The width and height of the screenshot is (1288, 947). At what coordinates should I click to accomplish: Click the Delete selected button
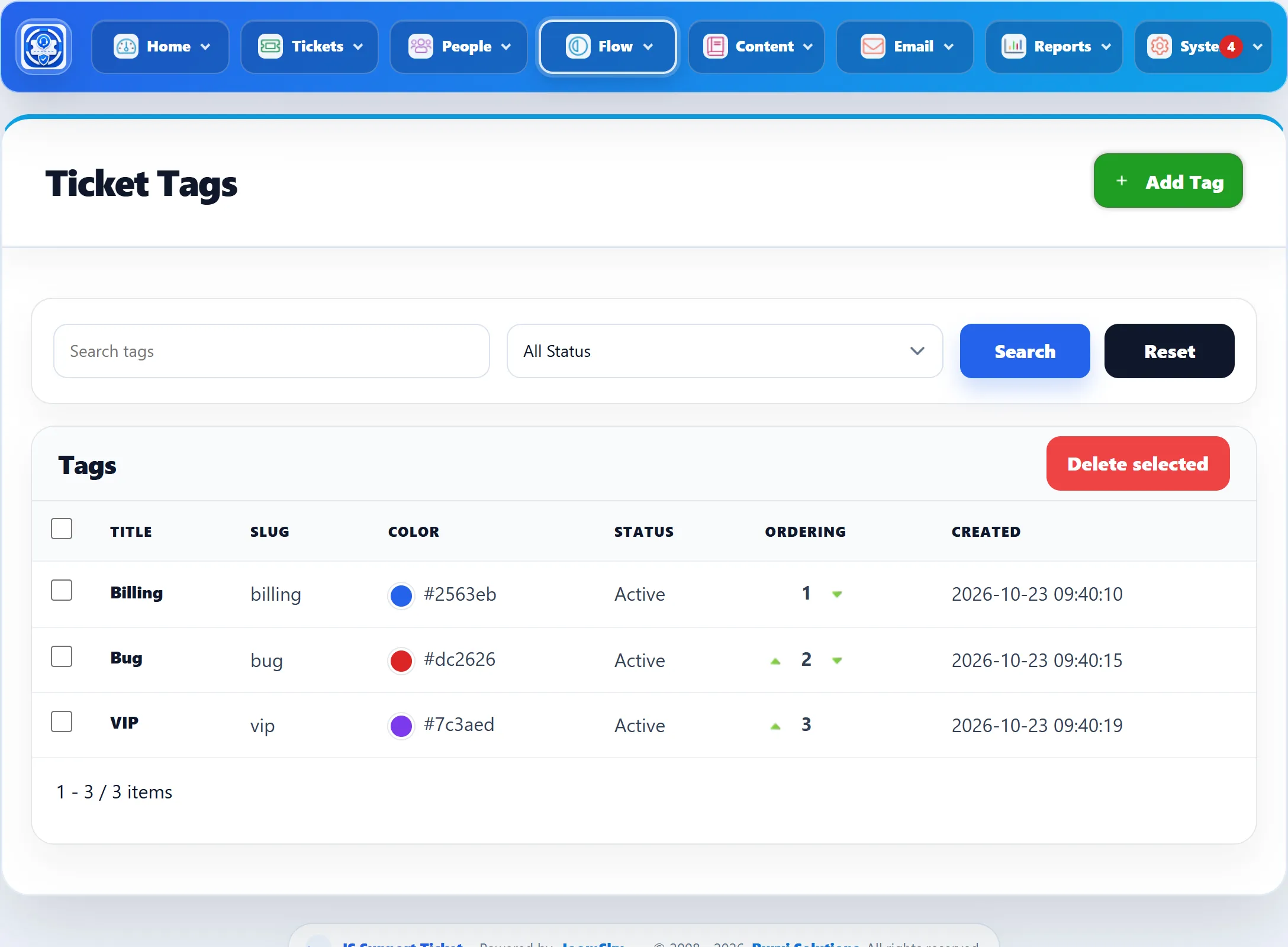click(1138, 463)
